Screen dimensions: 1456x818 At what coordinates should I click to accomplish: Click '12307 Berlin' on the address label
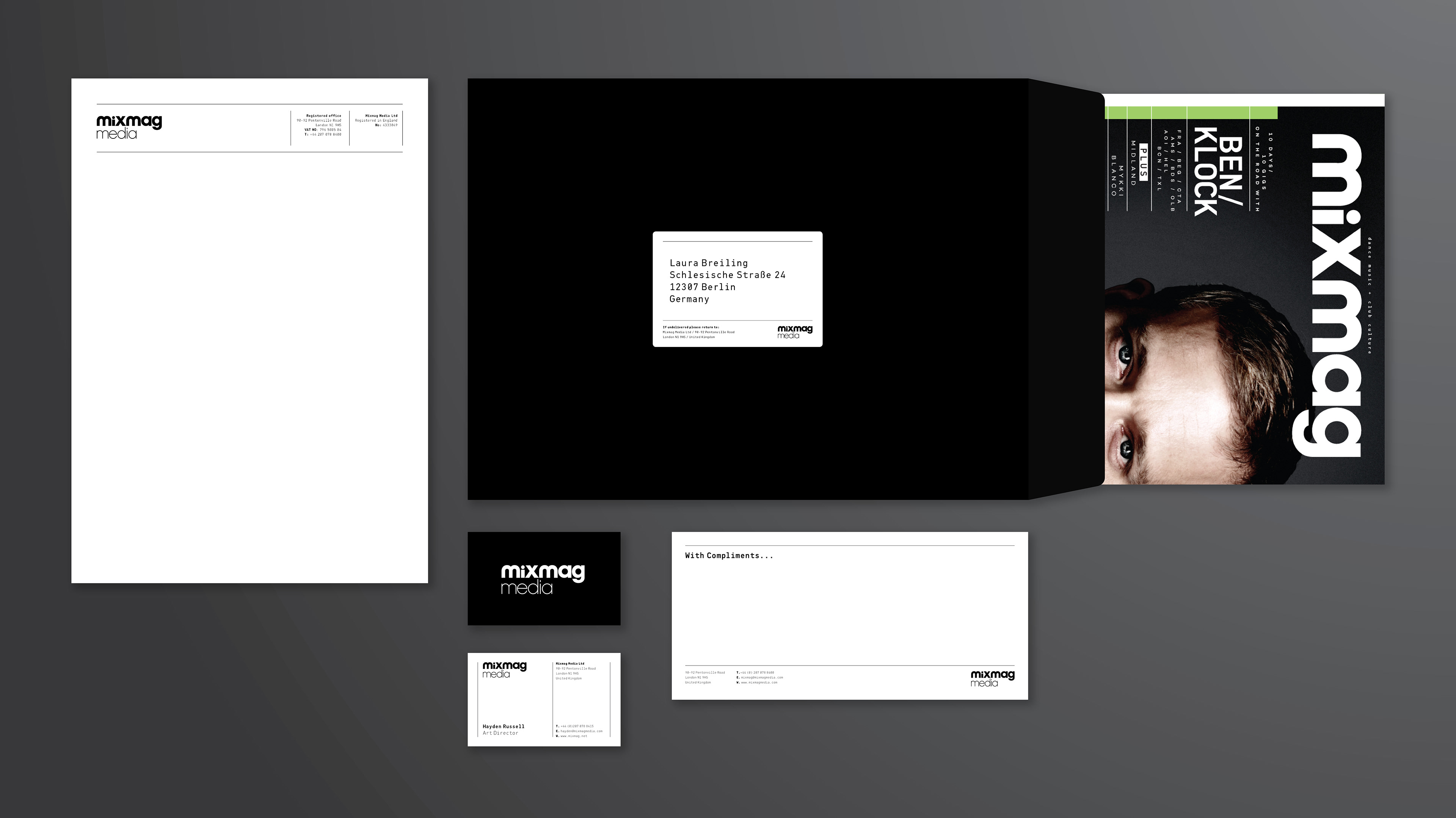[703, 287]
